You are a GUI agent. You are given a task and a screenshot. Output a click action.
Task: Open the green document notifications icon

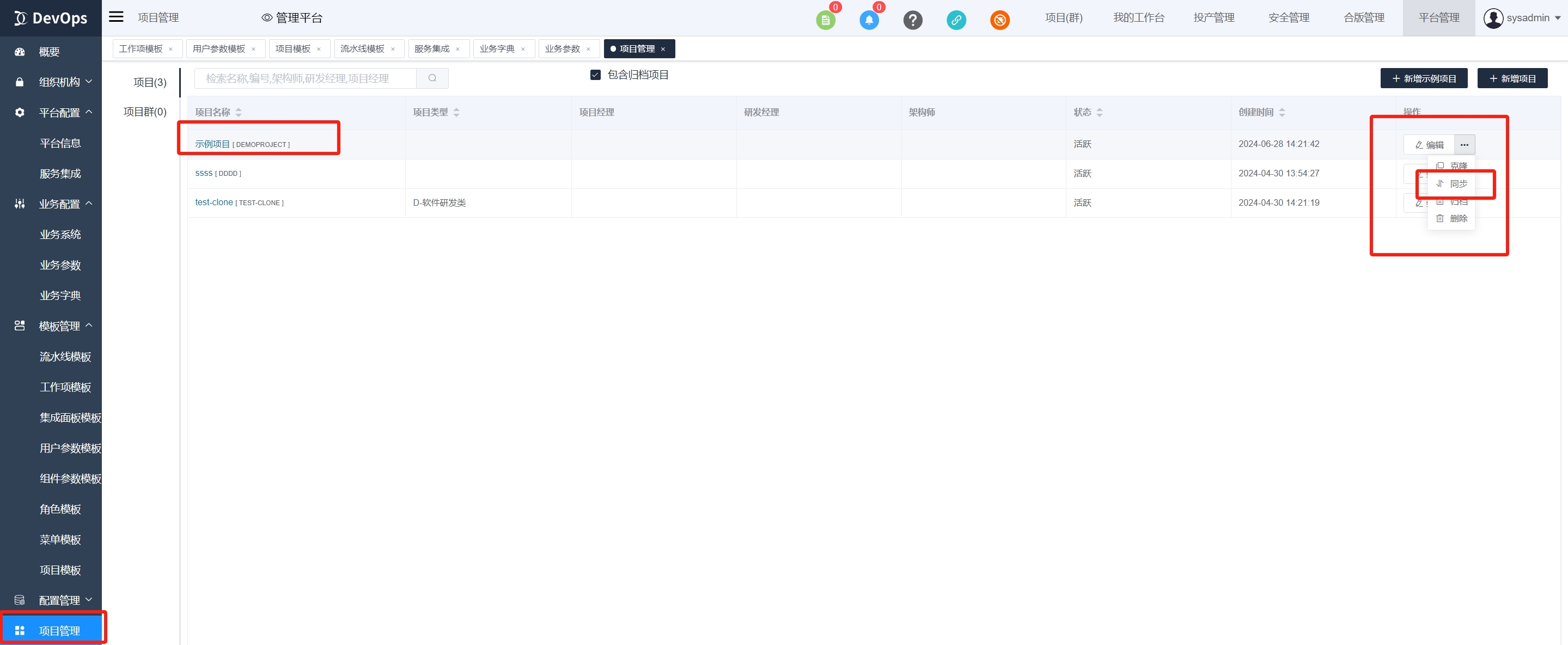tap(825, 20)
